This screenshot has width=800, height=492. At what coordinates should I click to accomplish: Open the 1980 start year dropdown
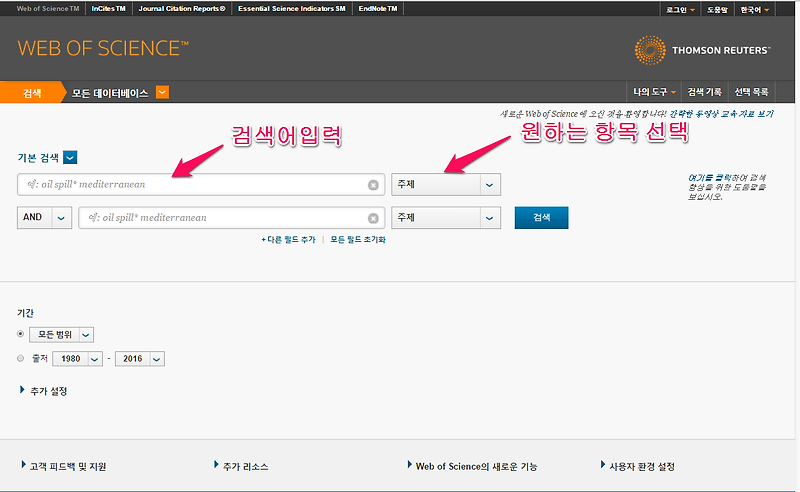tap(78, 359)
